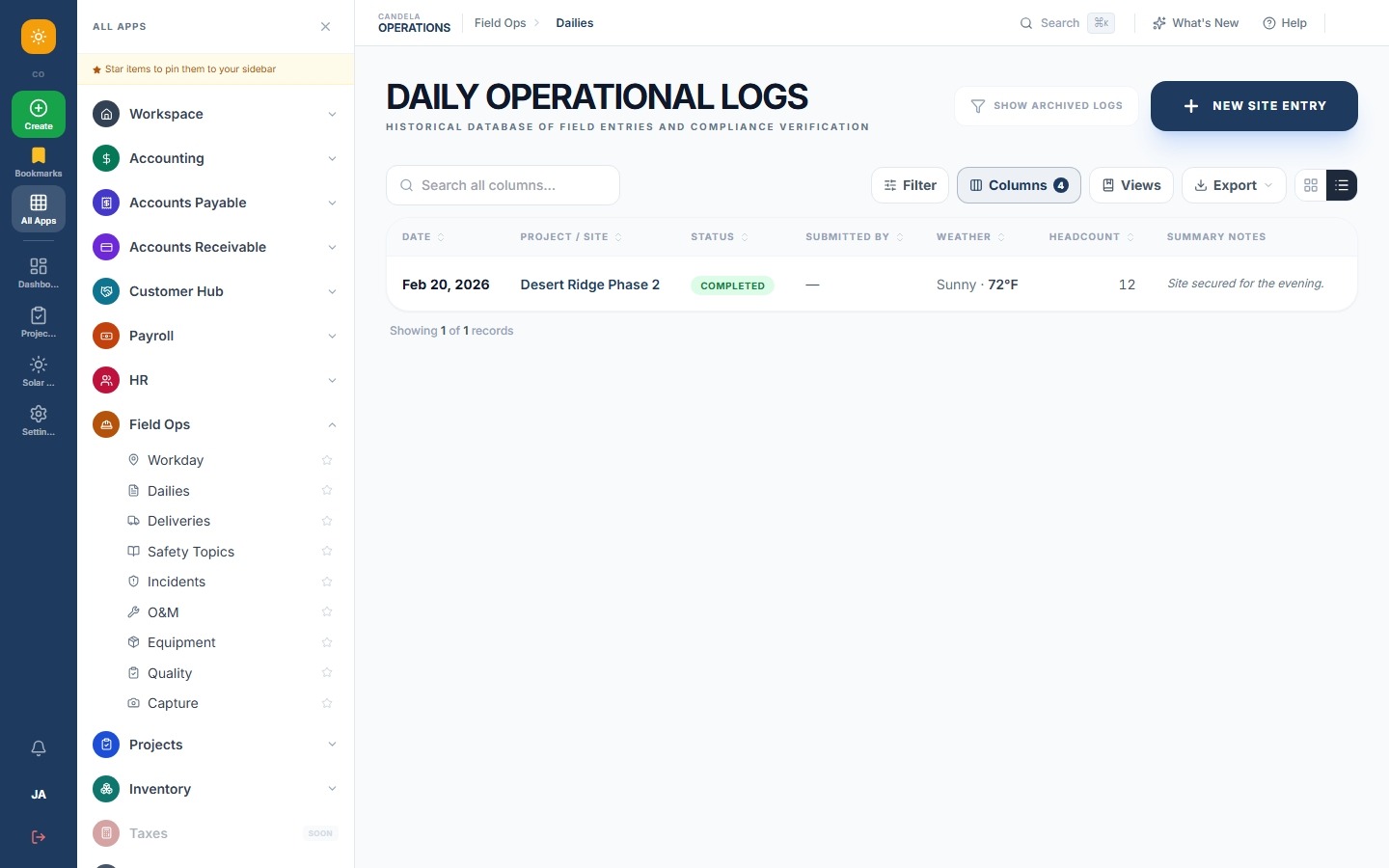
Task: Open Solar icon in the left rail
Action: tap(39, 371)
